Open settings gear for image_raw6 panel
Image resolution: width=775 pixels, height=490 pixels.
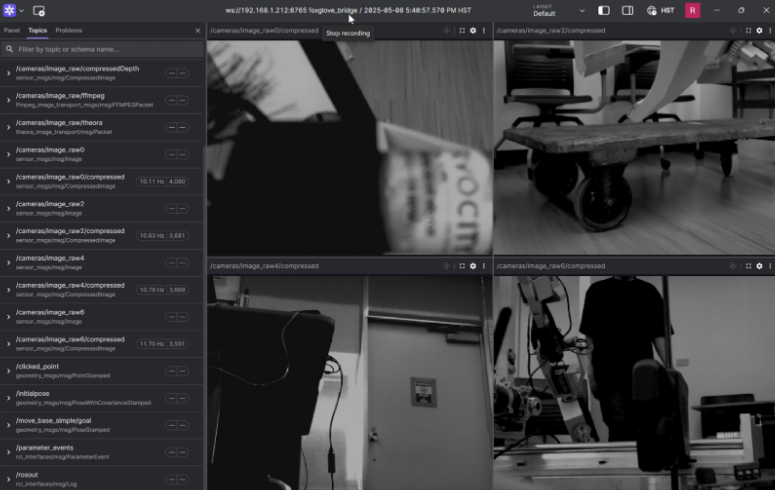(759, 266)
